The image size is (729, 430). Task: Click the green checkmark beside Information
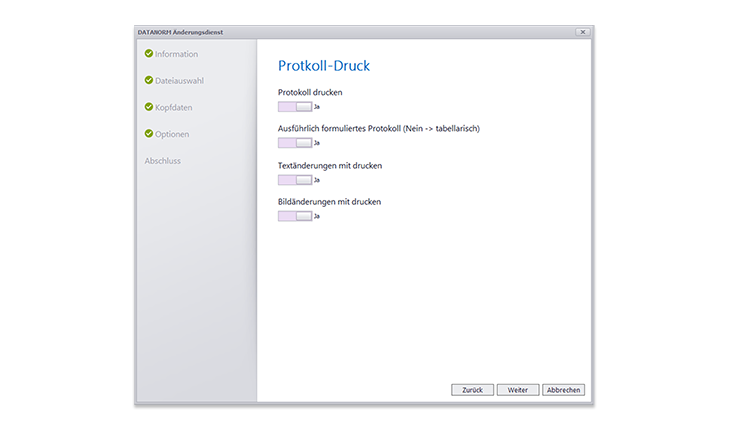pyautogui.click(x=149, y=53)
